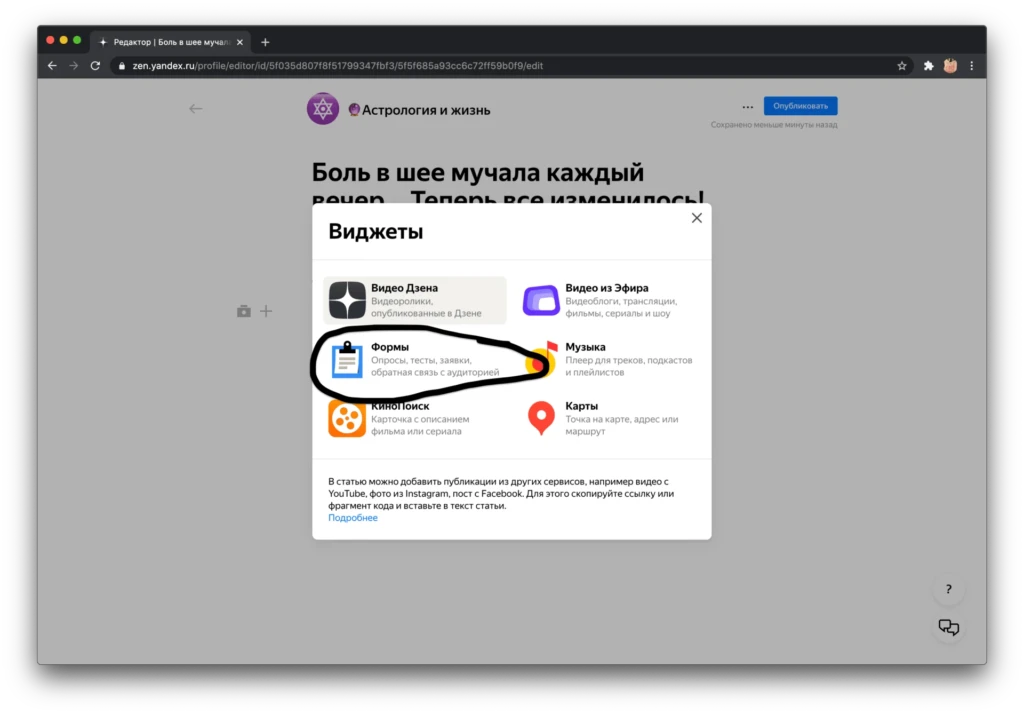Image resolution: width=1024 pixels, height=714 pixels.
Task: Close the Редактор browser tab
Action: coord(240,42)
